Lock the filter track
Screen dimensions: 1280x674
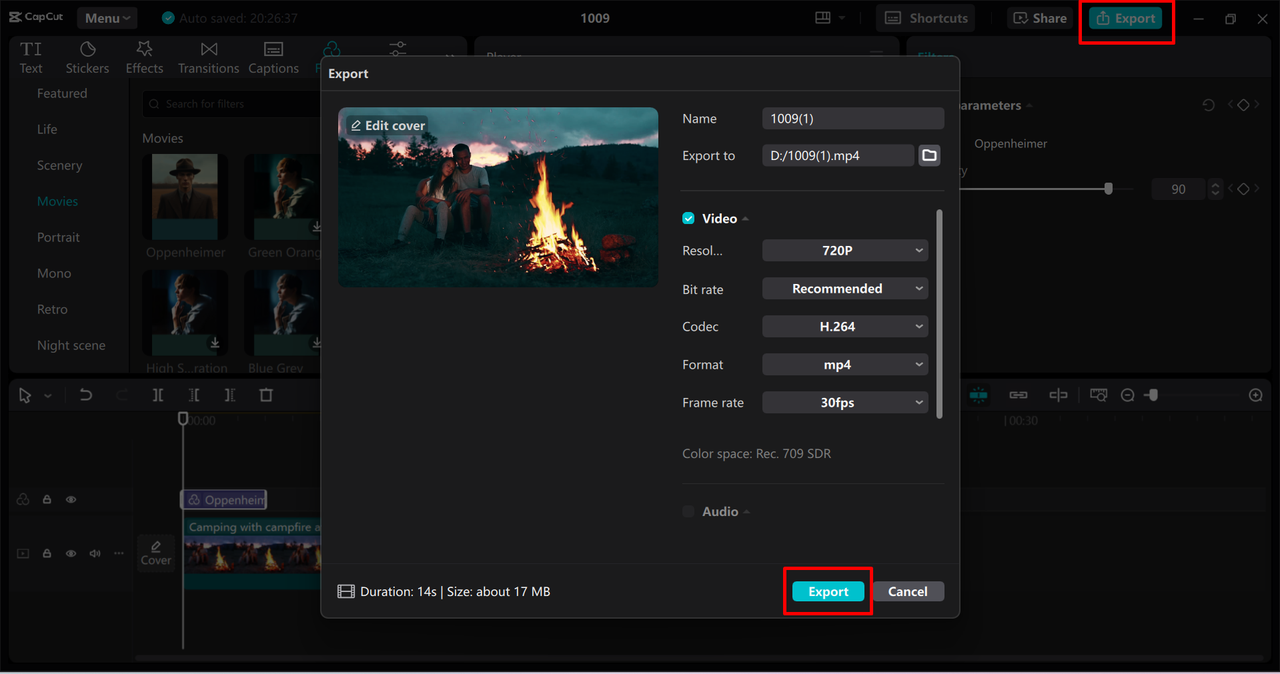pyautogui.click(x=47, y=499)
